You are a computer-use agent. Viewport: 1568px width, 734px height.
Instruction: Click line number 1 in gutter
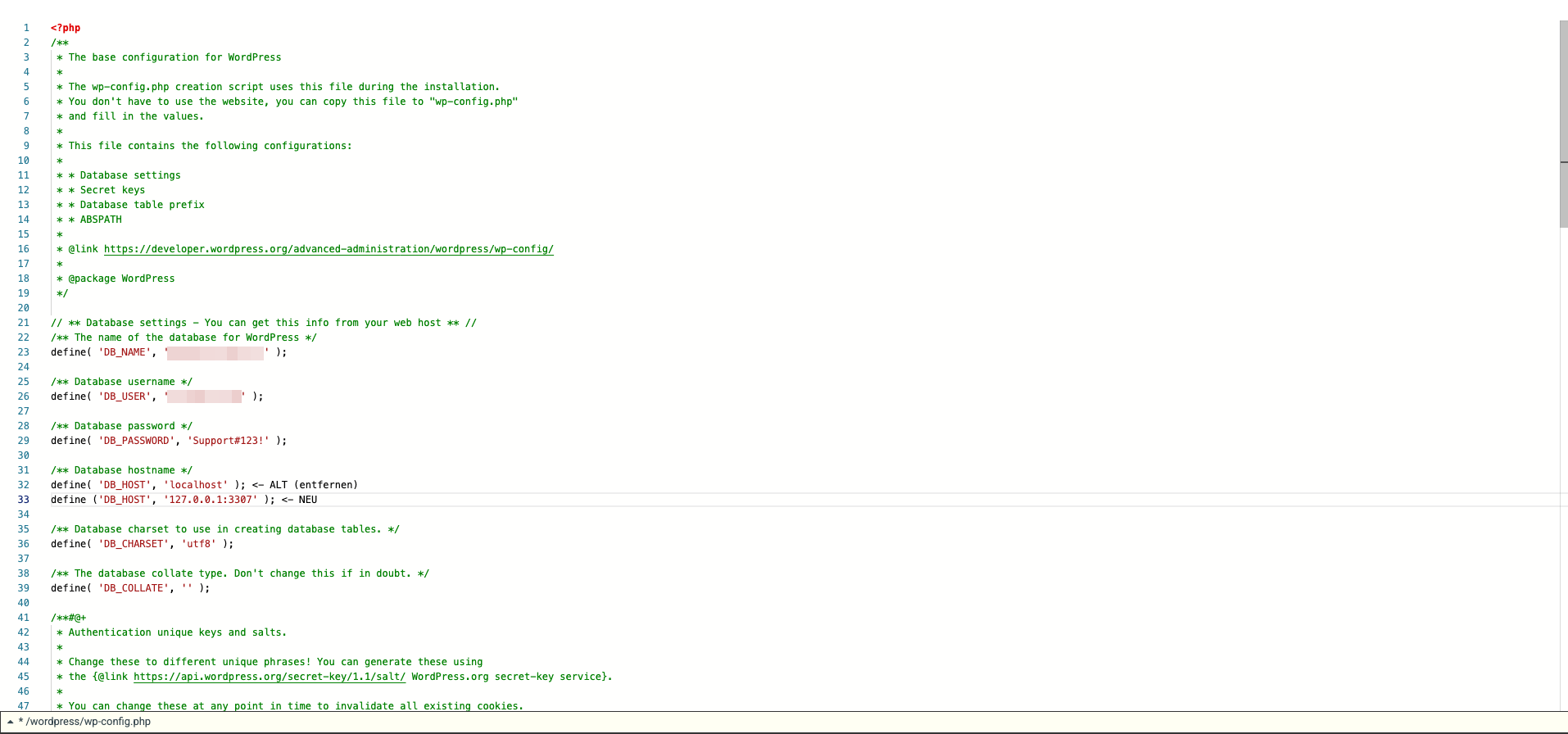(x=26, y=28)
